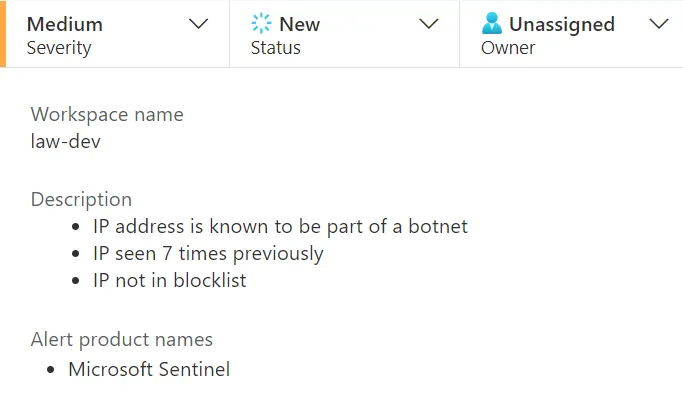The width and height of the screenshot is (683, 403).
Task: Open the Microsoft Sentinel product entry
Action: pyautogui.click(x=149, y=369)
